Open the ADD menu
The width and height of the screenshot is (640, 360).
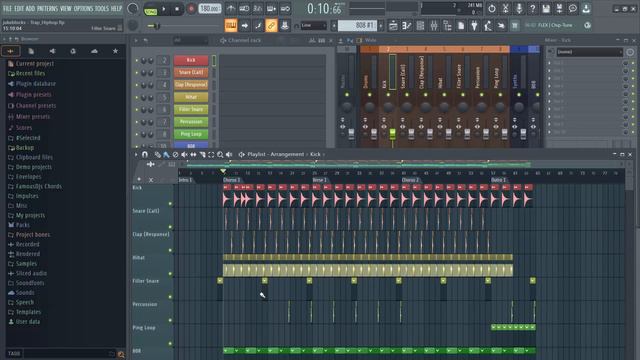click(x=30, y=8)
